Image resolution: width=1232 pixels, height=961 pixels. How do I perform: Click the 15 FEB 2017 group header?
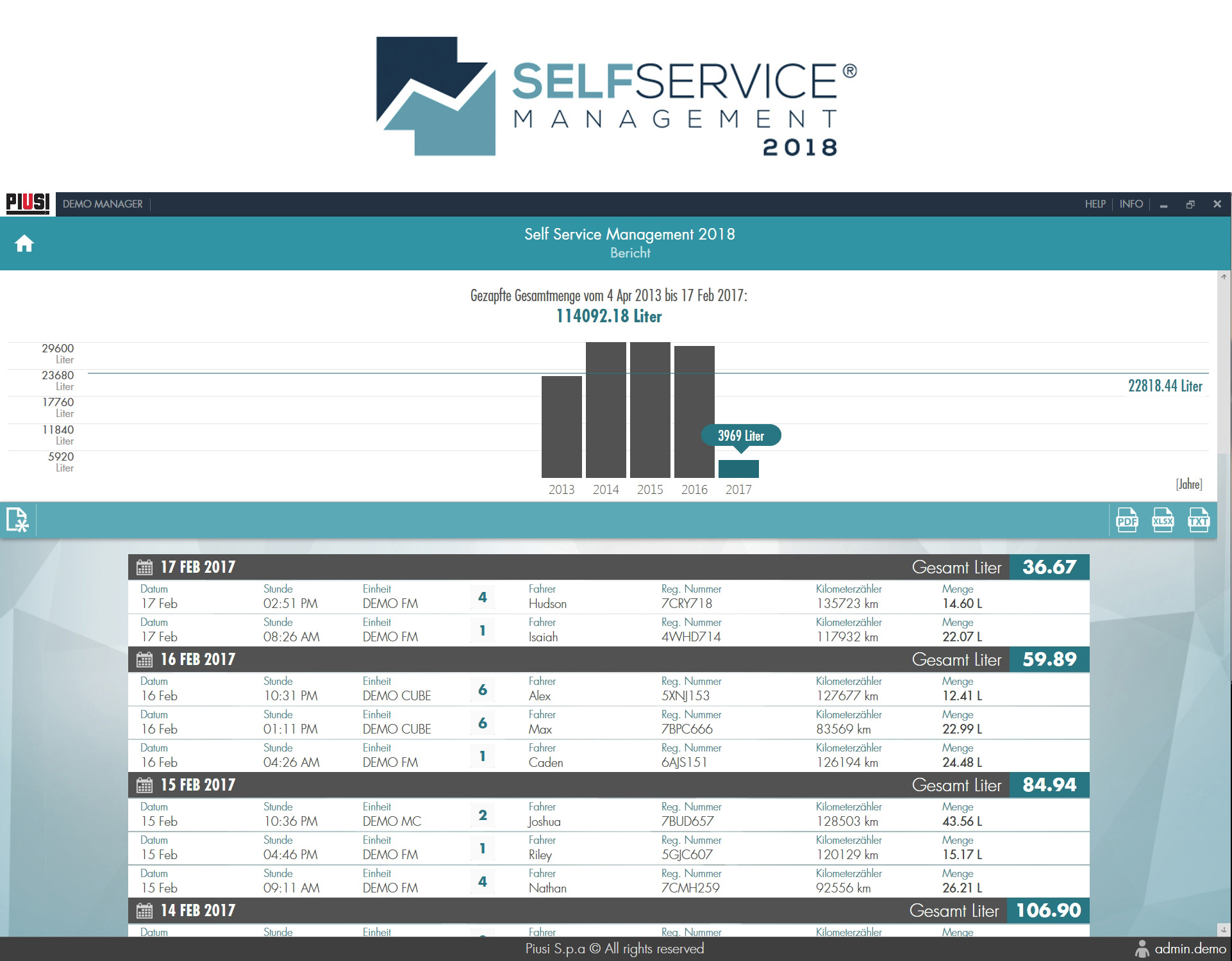point(608,785)
